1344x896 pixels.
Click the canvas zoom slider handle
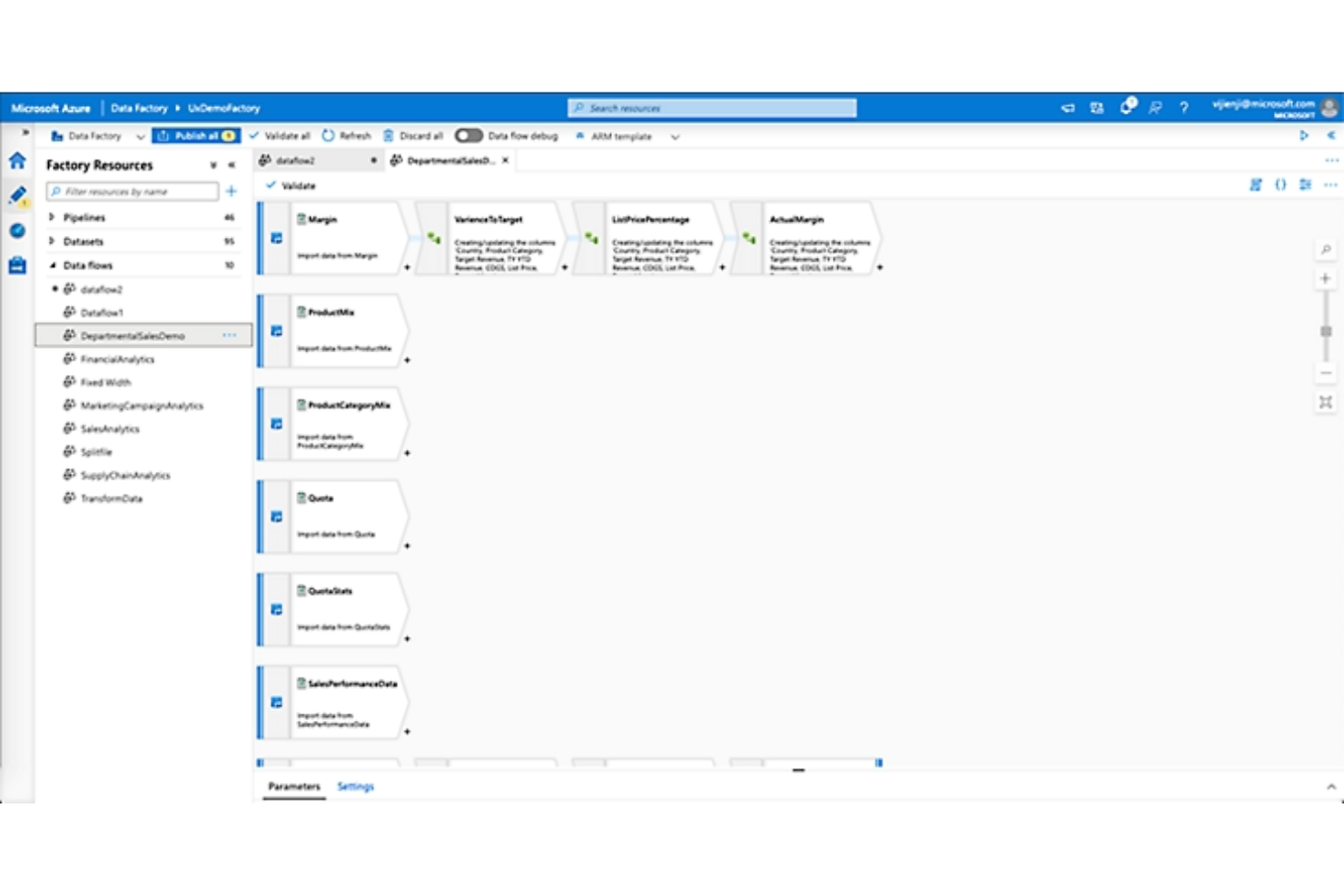point(1326,331)
